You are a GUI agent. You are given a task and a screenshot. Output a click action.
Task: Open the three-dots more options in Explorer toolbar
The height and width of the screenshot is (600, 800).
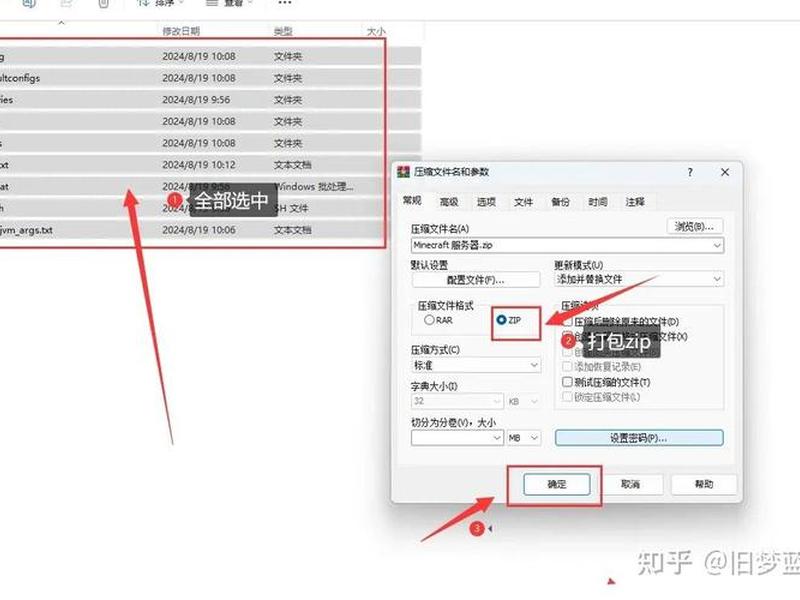[x=285, y=3]
